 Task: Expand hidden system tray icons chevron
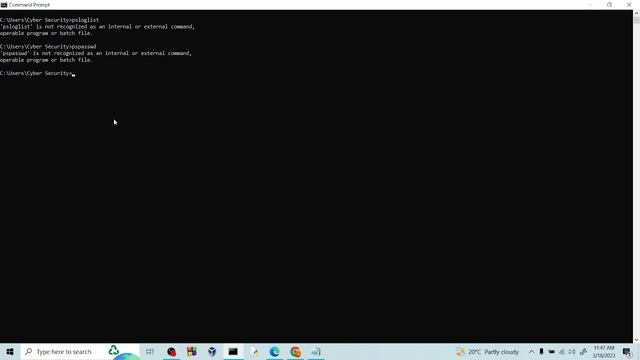[x=531, y=351]
